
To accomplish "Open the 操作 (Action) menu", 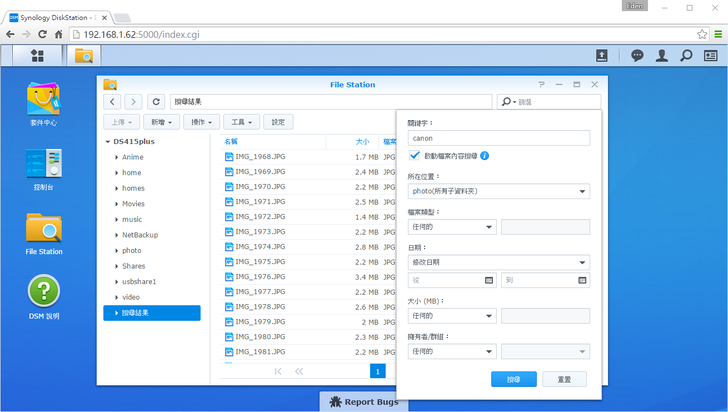I will [x=200, y=122].
